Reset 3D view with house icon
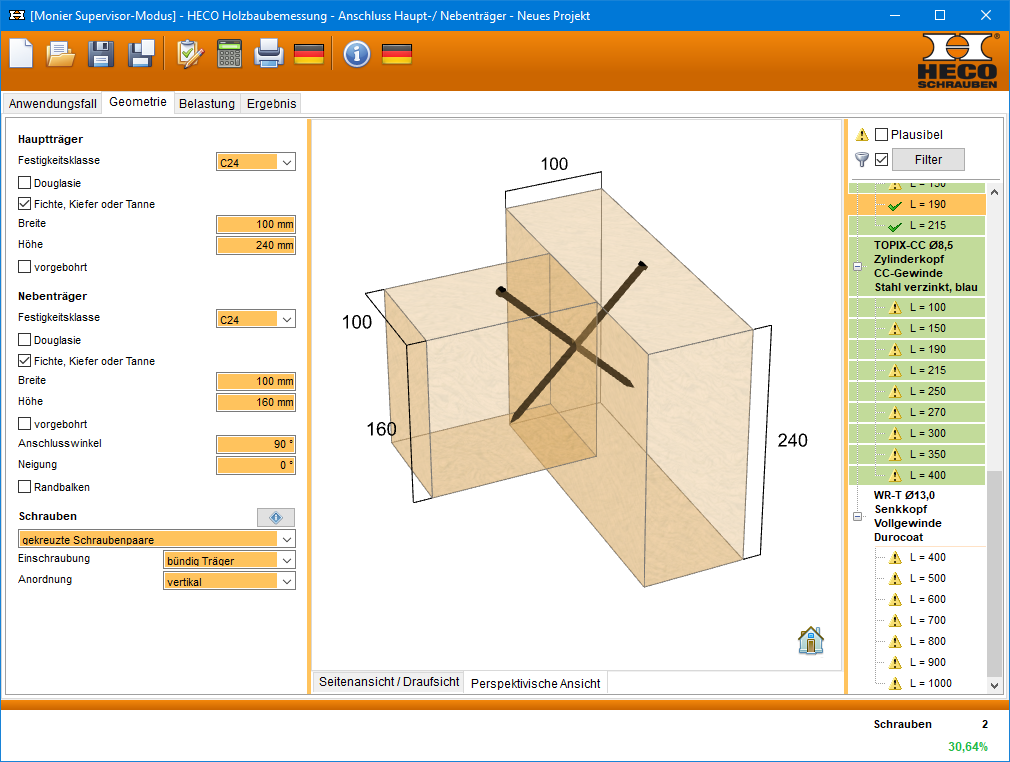1010x762 pixels. (x=811, y=640)
